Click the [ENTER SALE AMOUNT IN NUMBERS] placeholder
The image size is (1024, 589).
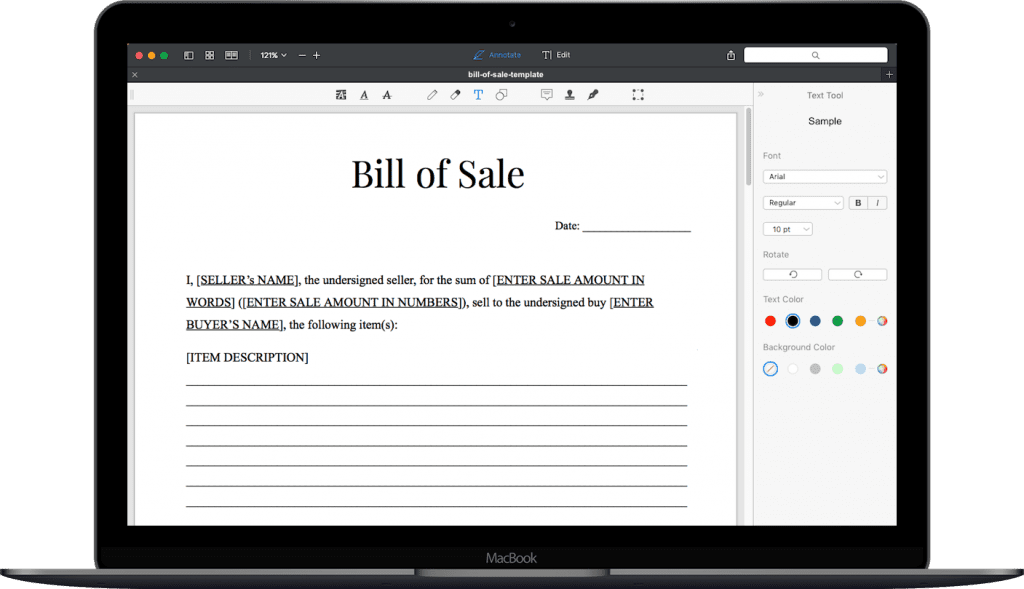[x=353, y=302]
